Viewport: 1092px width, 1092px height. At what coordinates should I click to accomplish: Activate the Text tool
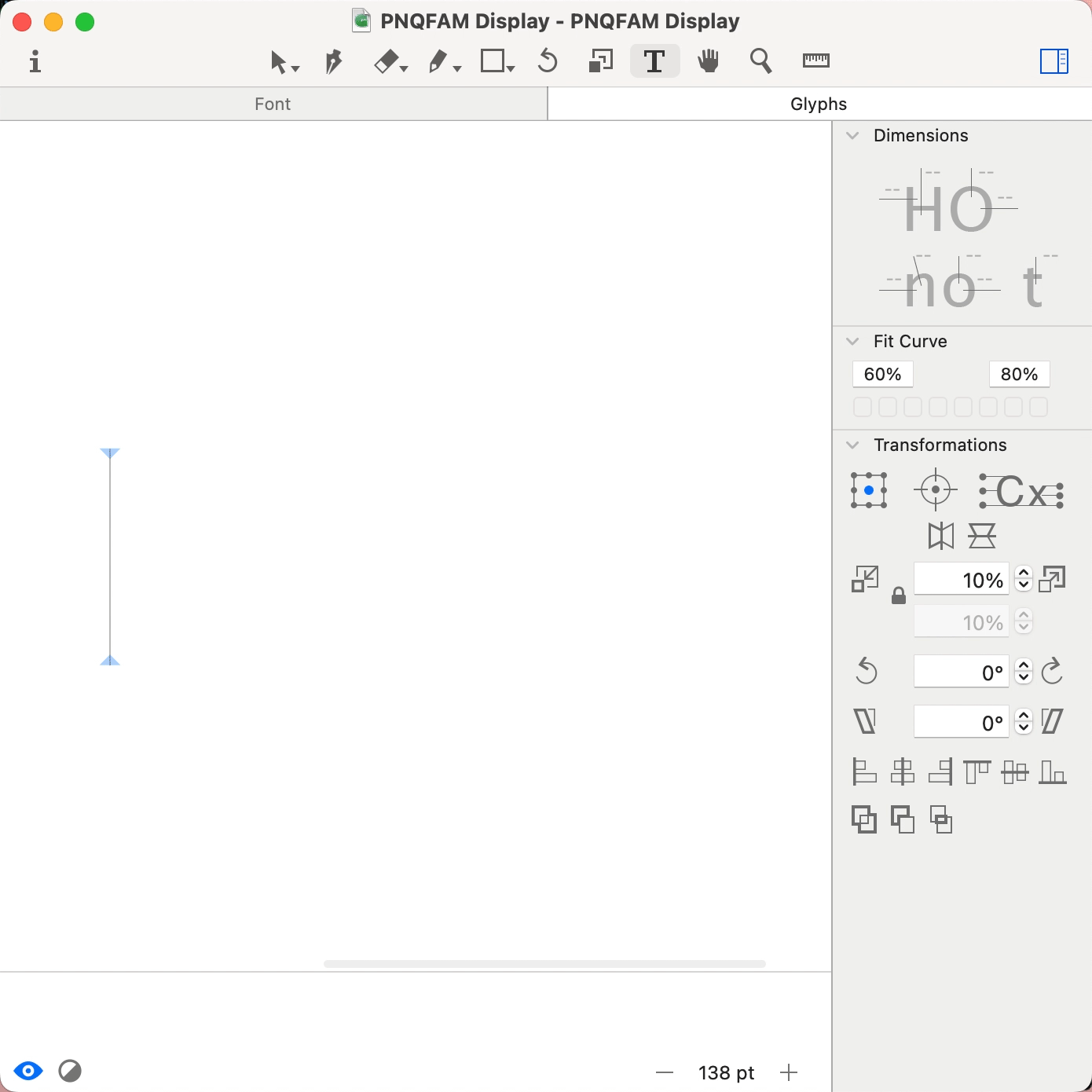654,61
